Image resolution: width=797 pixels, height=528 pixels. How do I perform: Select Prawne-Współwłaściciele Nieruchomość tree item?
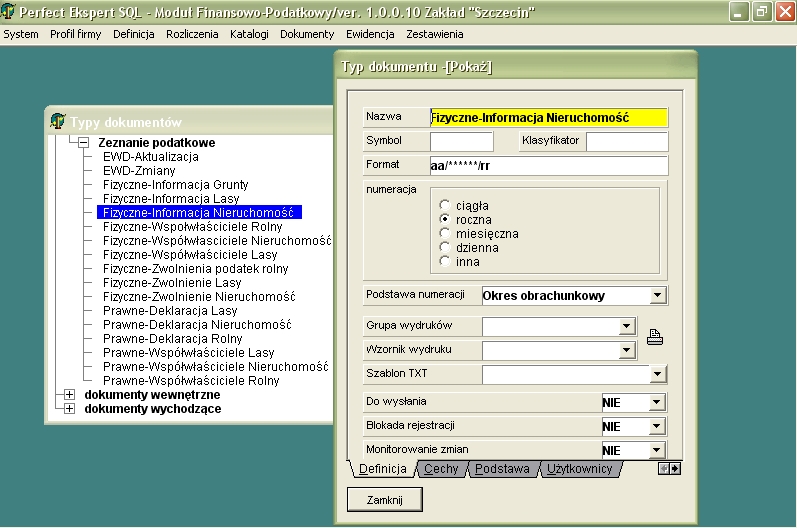click(x=216, y=366)
